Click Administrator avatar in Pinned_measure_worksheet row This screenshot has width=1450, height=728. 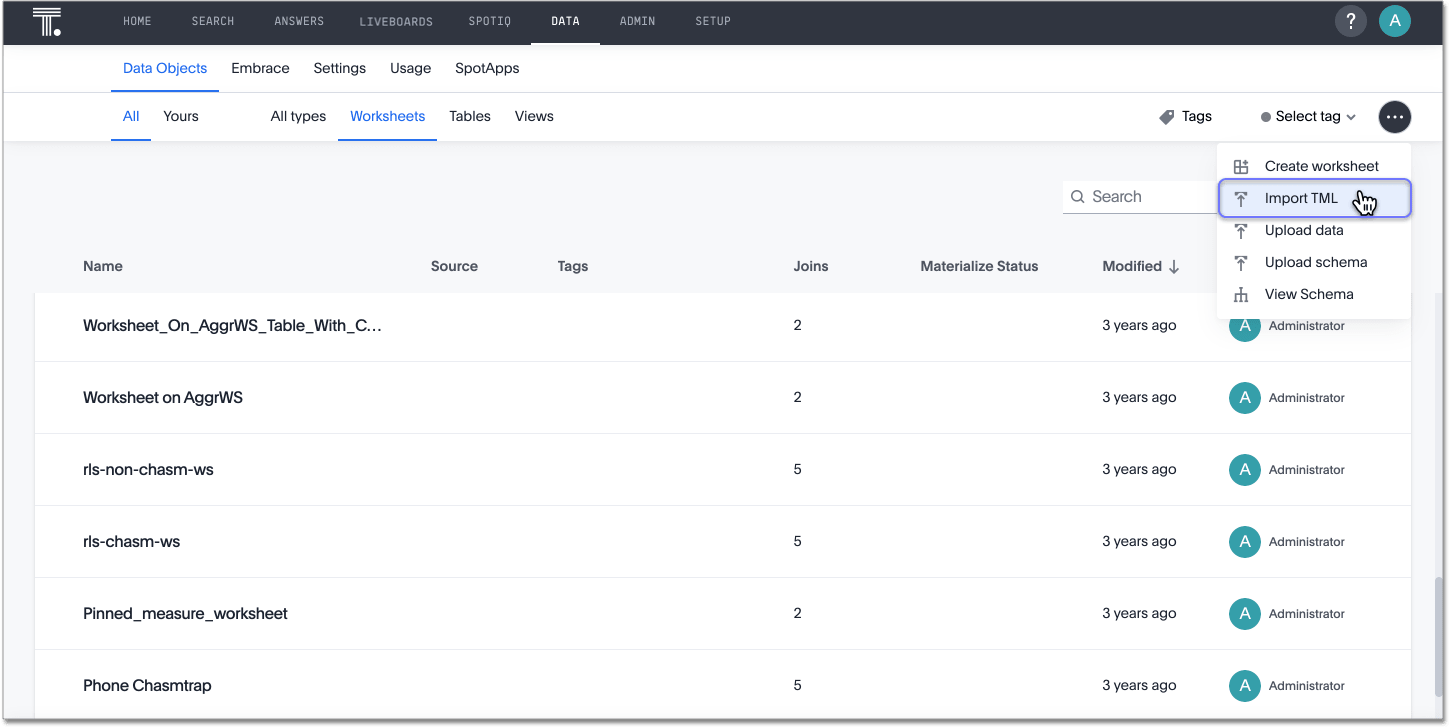[x=1244, y=614]
